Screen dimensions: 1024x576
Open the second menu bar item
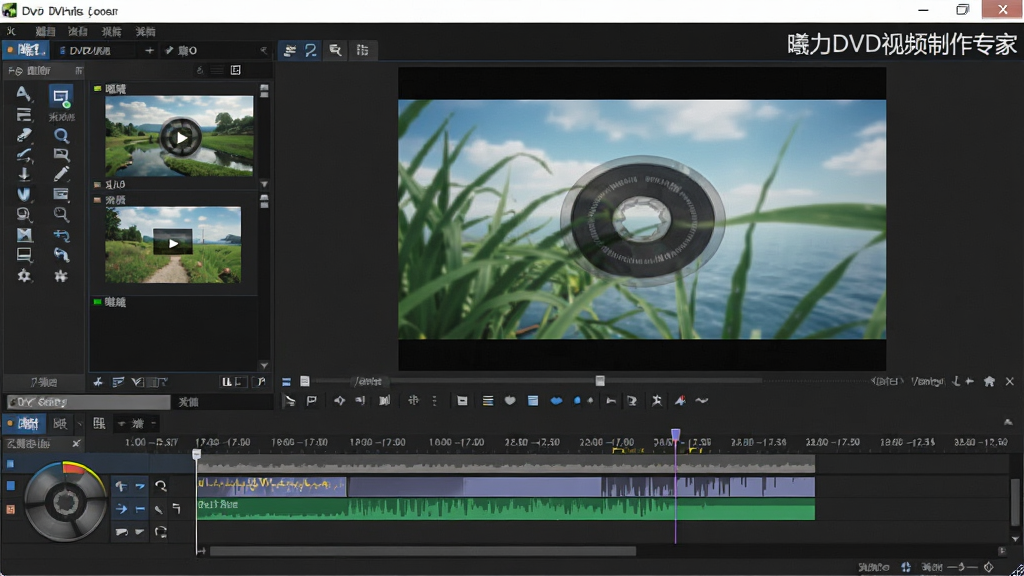tap(45, 31)
